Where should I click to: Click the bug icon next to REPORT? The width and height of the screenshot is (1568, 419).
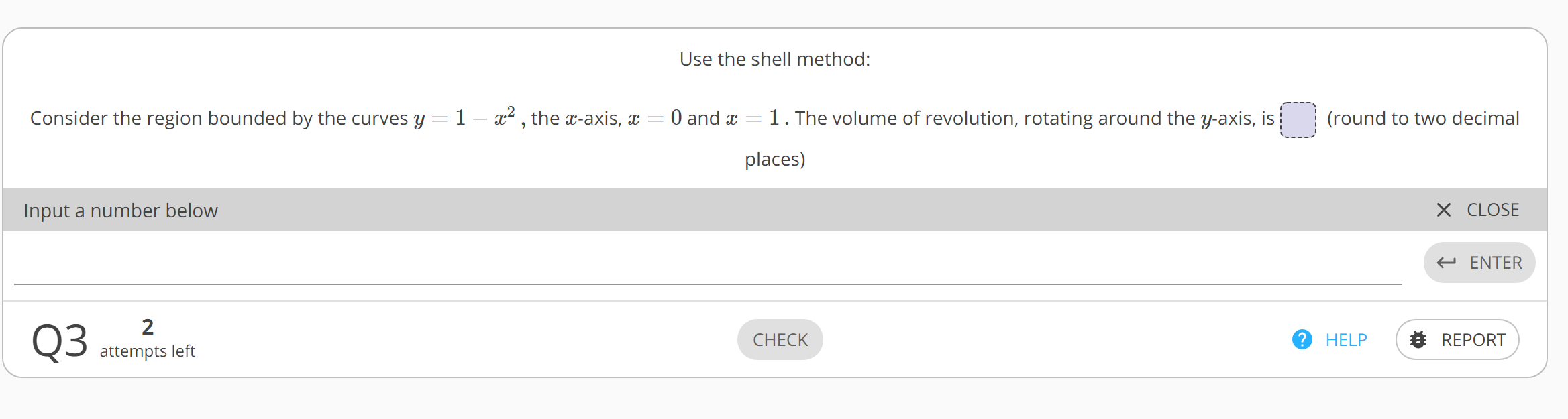pyautogui.click(x=1418, y=340)
